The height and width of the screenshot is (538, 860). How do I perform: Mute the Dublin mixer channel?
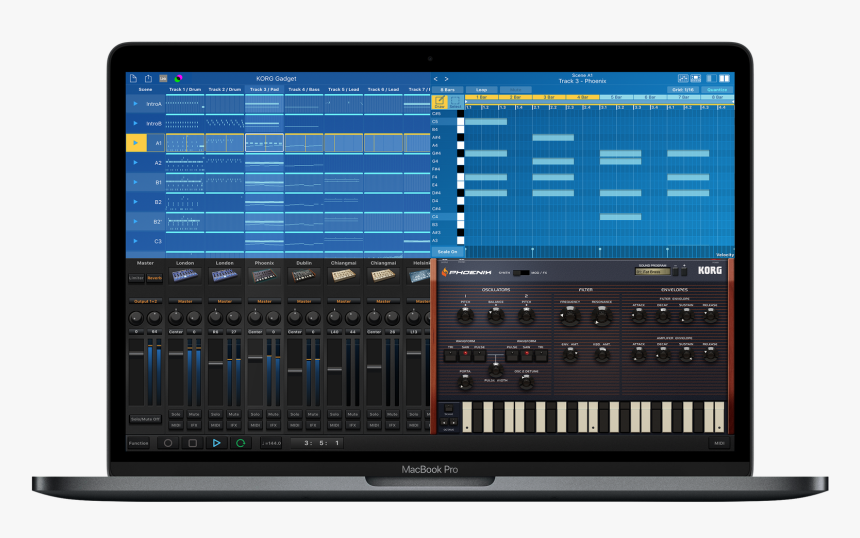click(x=313, y=414)
